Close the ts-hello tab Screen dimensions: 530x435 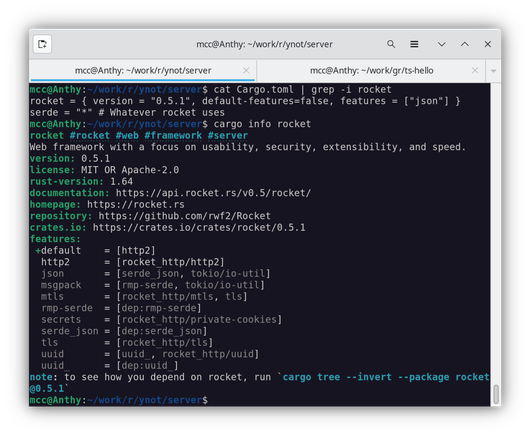(x=475, y=70)
